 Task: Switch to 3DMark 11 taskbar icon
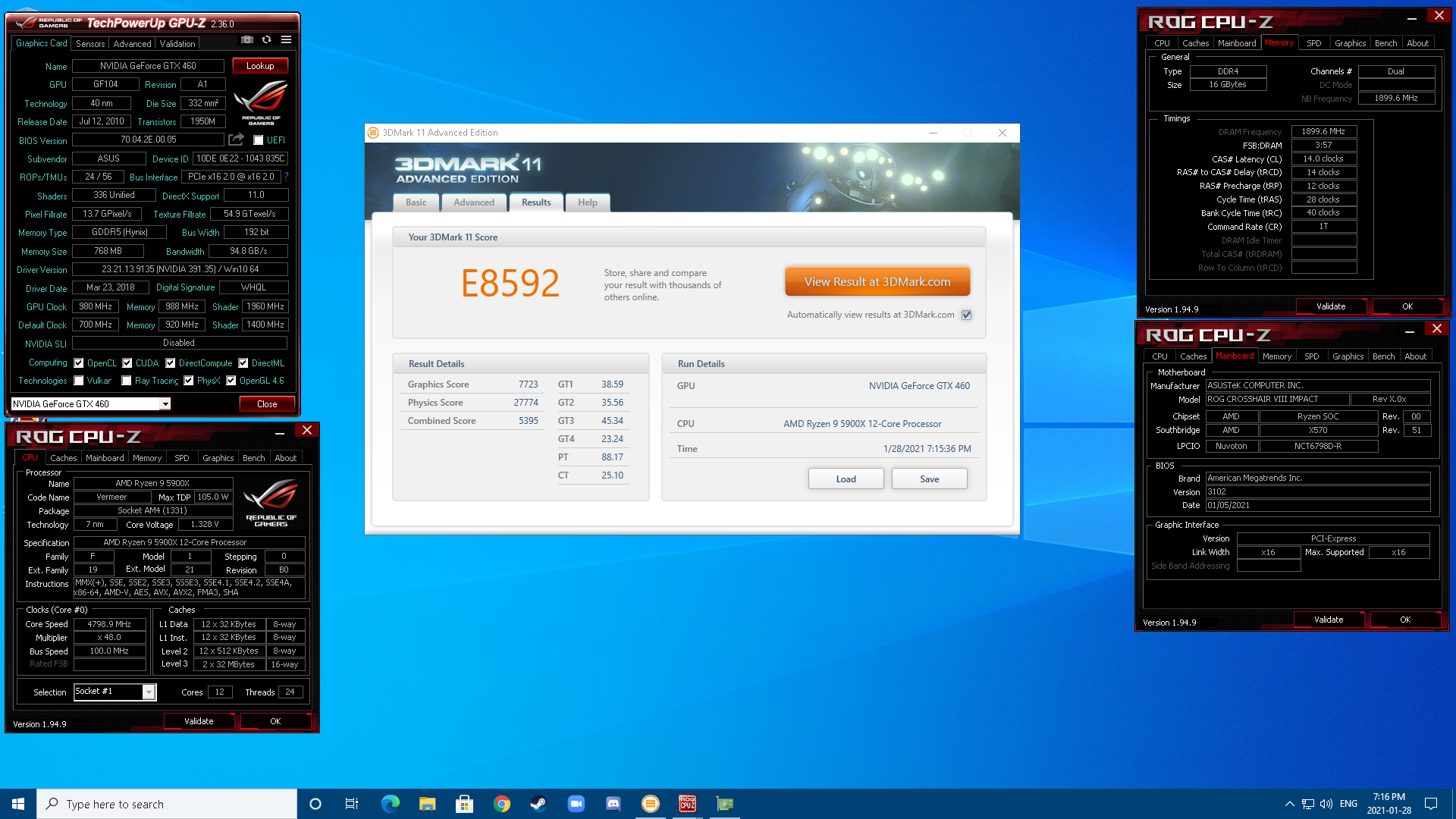click(x=650, y=804)
